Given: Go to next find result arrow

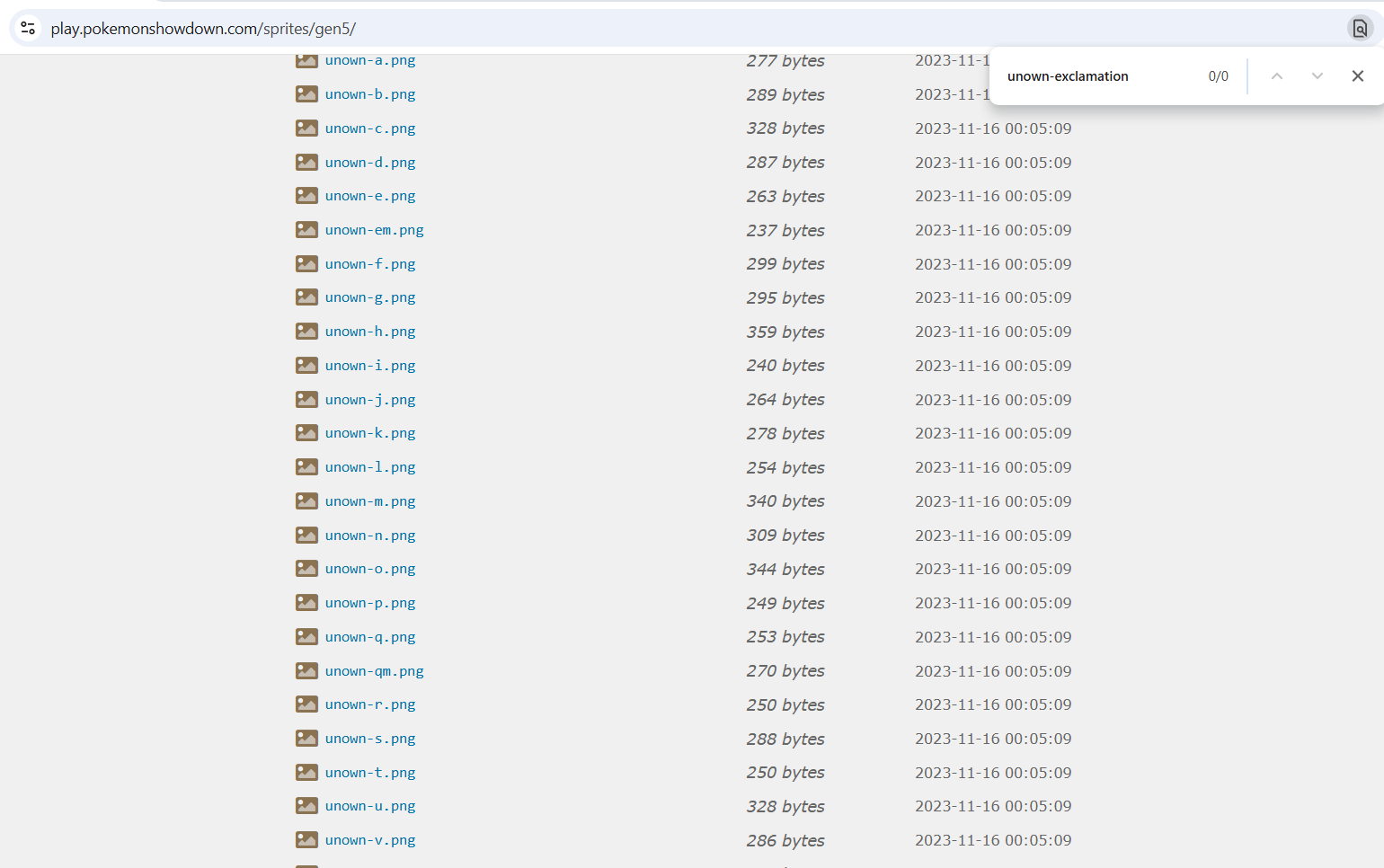Looking at the screenshot, I should point(1317,76).
